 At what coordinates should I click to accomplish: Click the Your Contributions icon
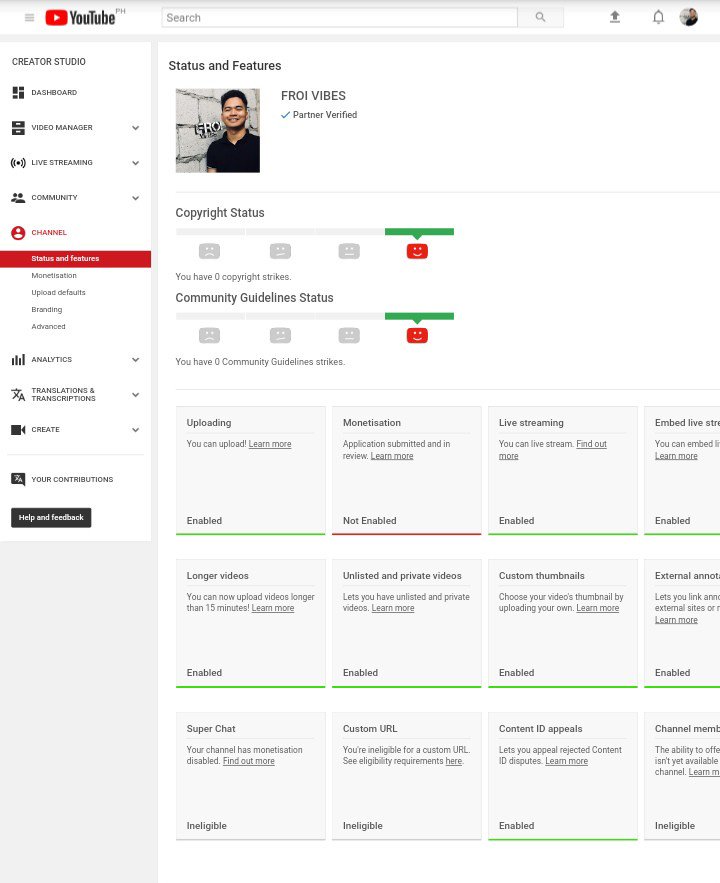pyautogui.click(x=18, y=479)
